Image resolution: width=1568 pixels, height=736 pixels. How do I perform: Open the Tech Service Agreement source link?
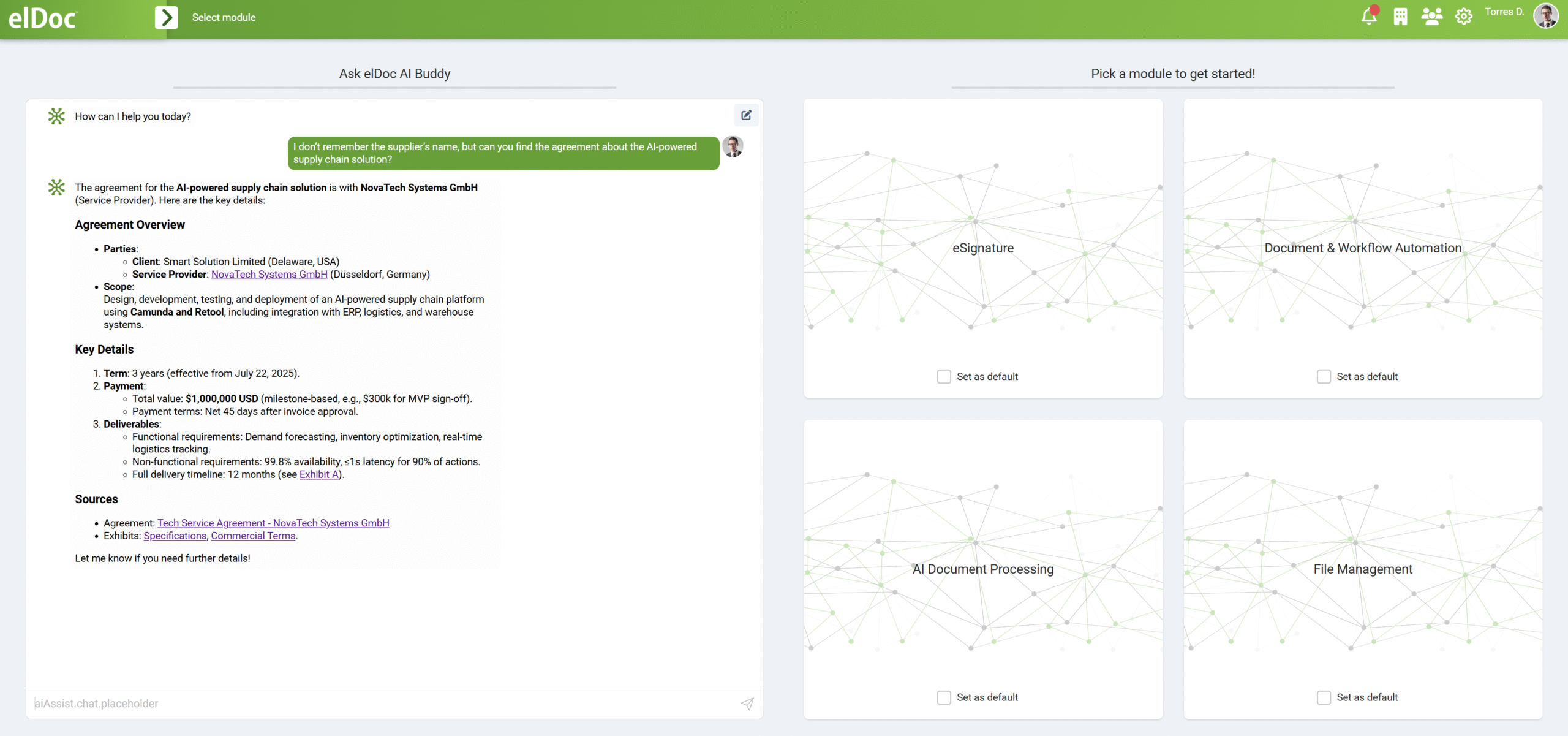click(273, 523)
